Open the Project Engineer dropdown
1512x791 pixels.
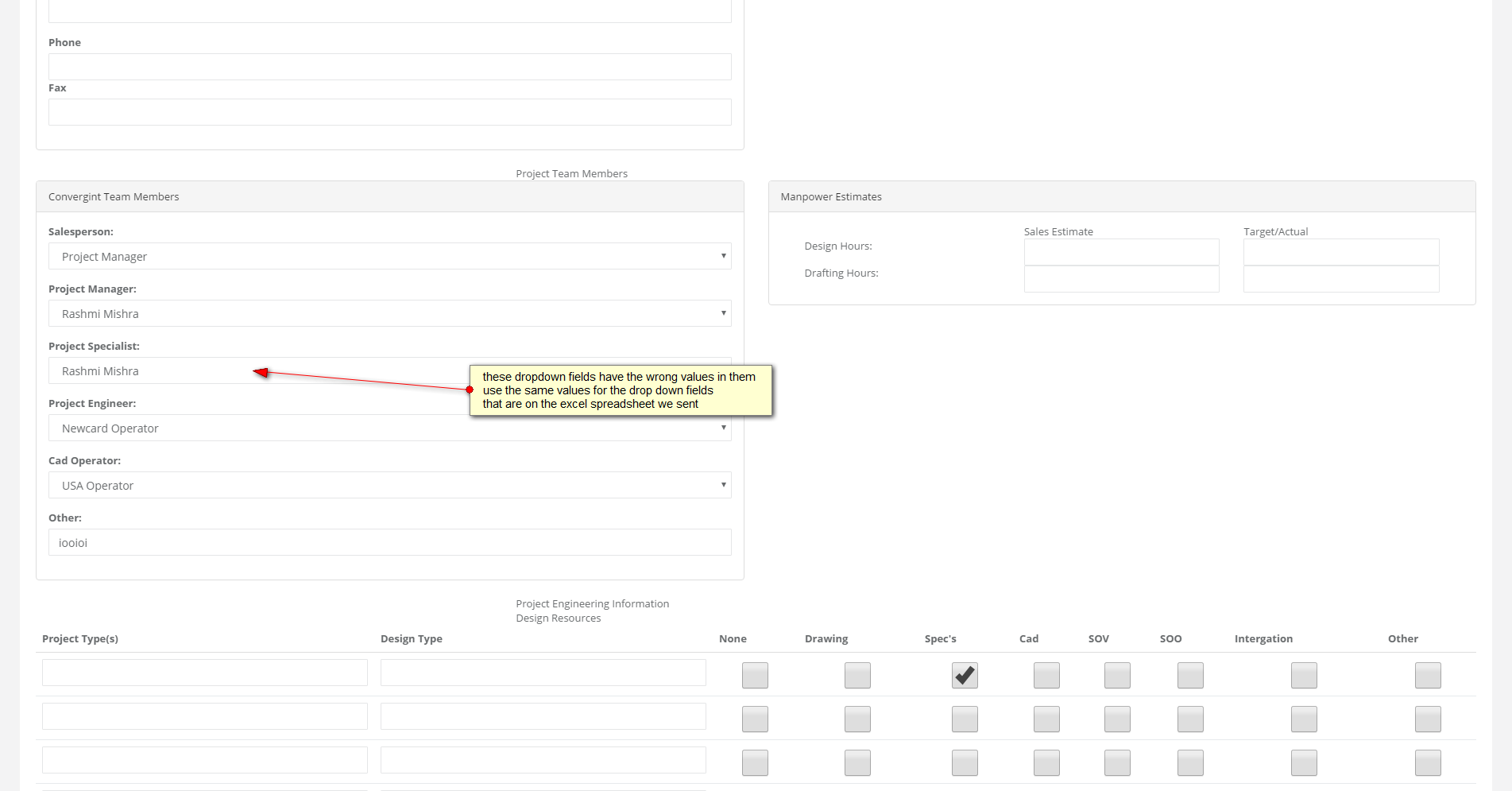(x=389, y=428)
